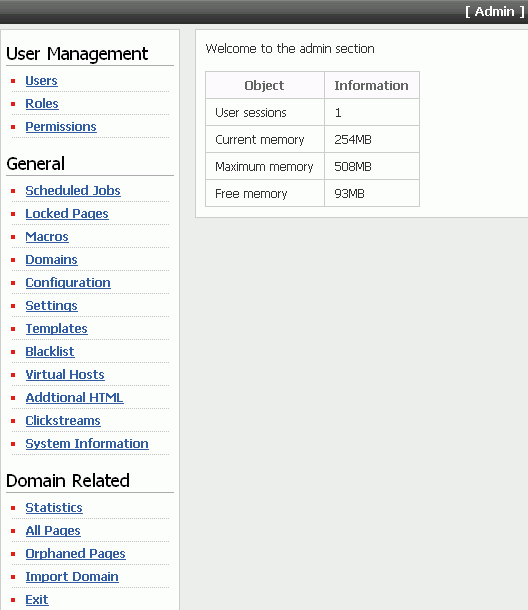Click the Object column header
Image resolution: width=528 pixels, height=610 pixels.
coord(265,85)
